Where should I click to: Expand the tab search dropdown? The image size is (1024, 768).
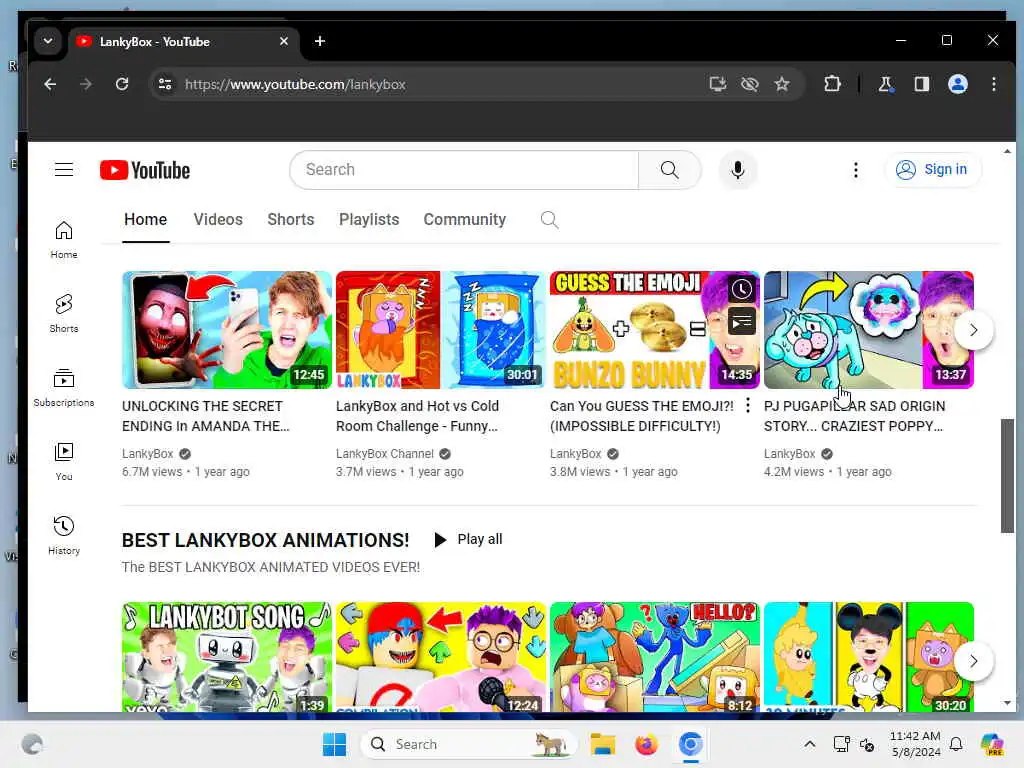tap(48, 41)
